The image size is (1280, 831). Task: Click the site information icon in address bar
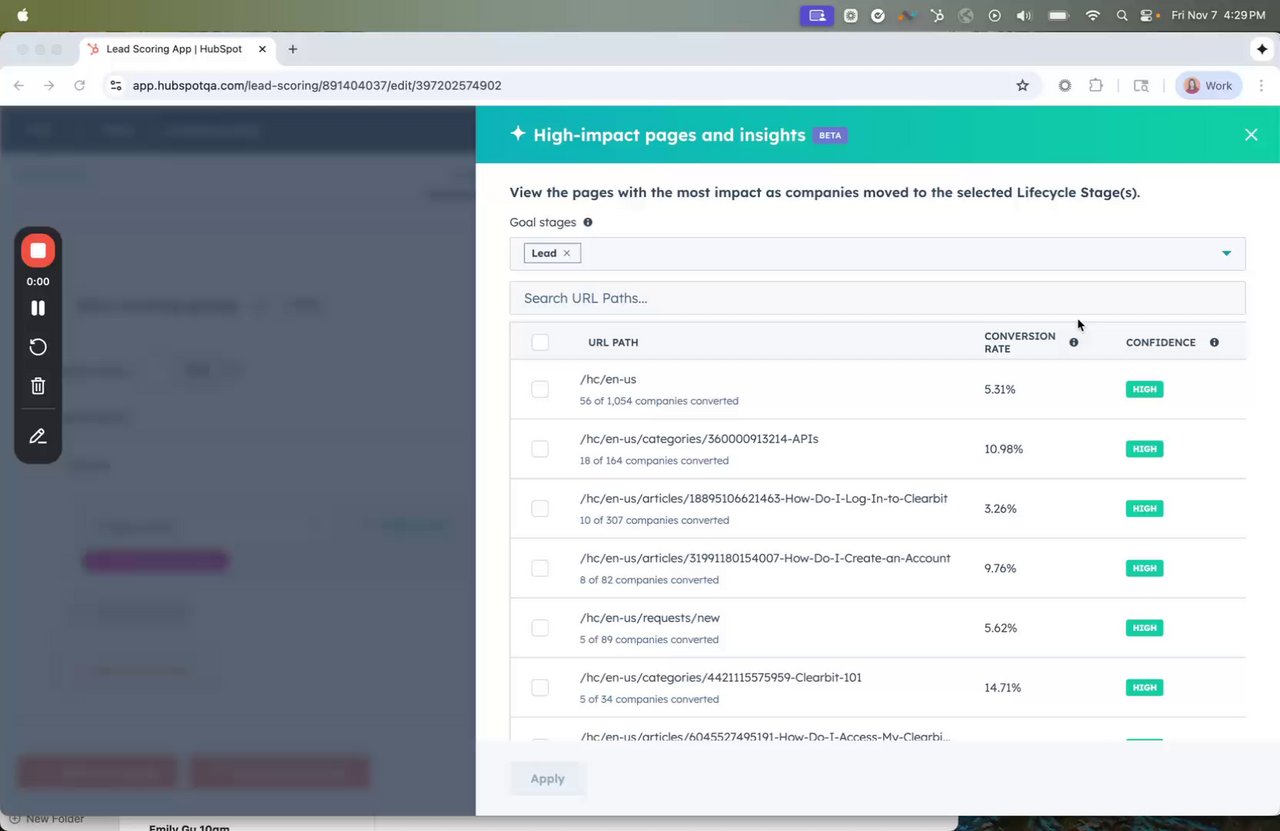116,86
